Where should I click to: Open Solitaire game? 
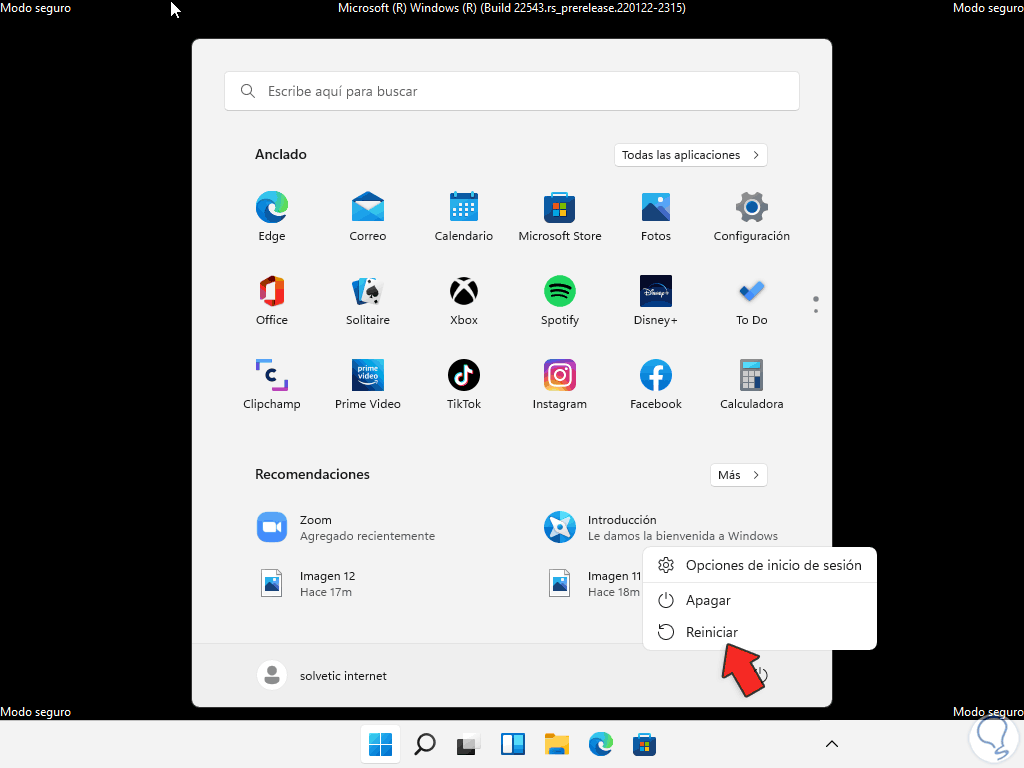click(368, 300)
